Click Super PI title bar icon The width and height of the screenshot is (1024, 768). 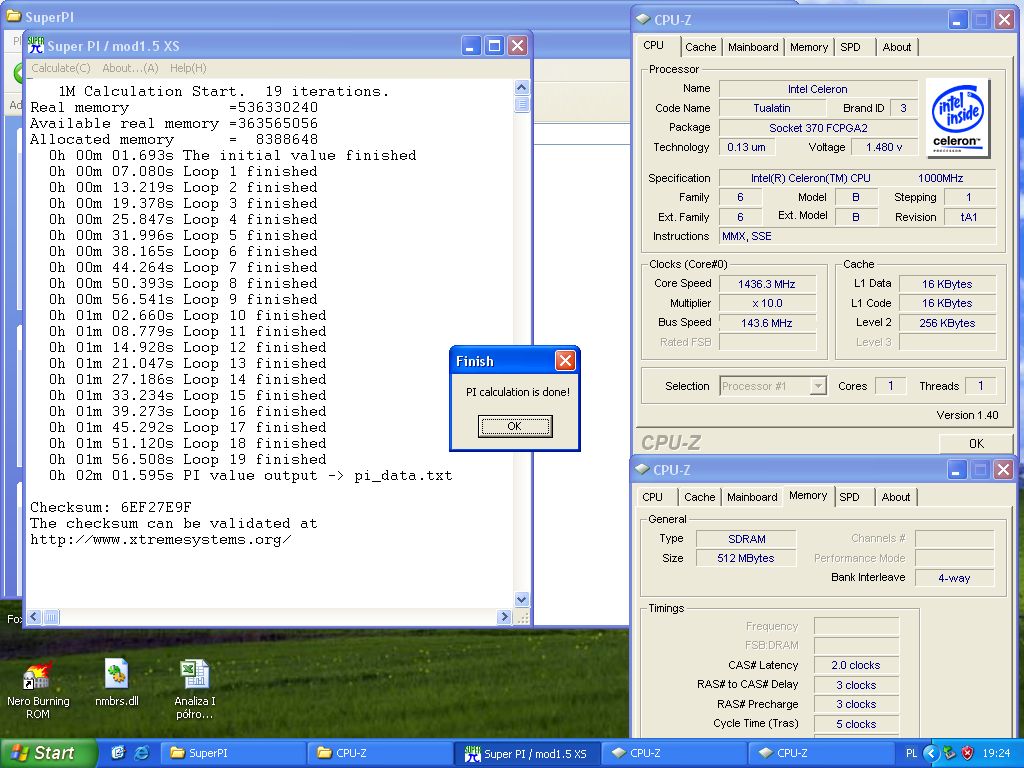36,45
